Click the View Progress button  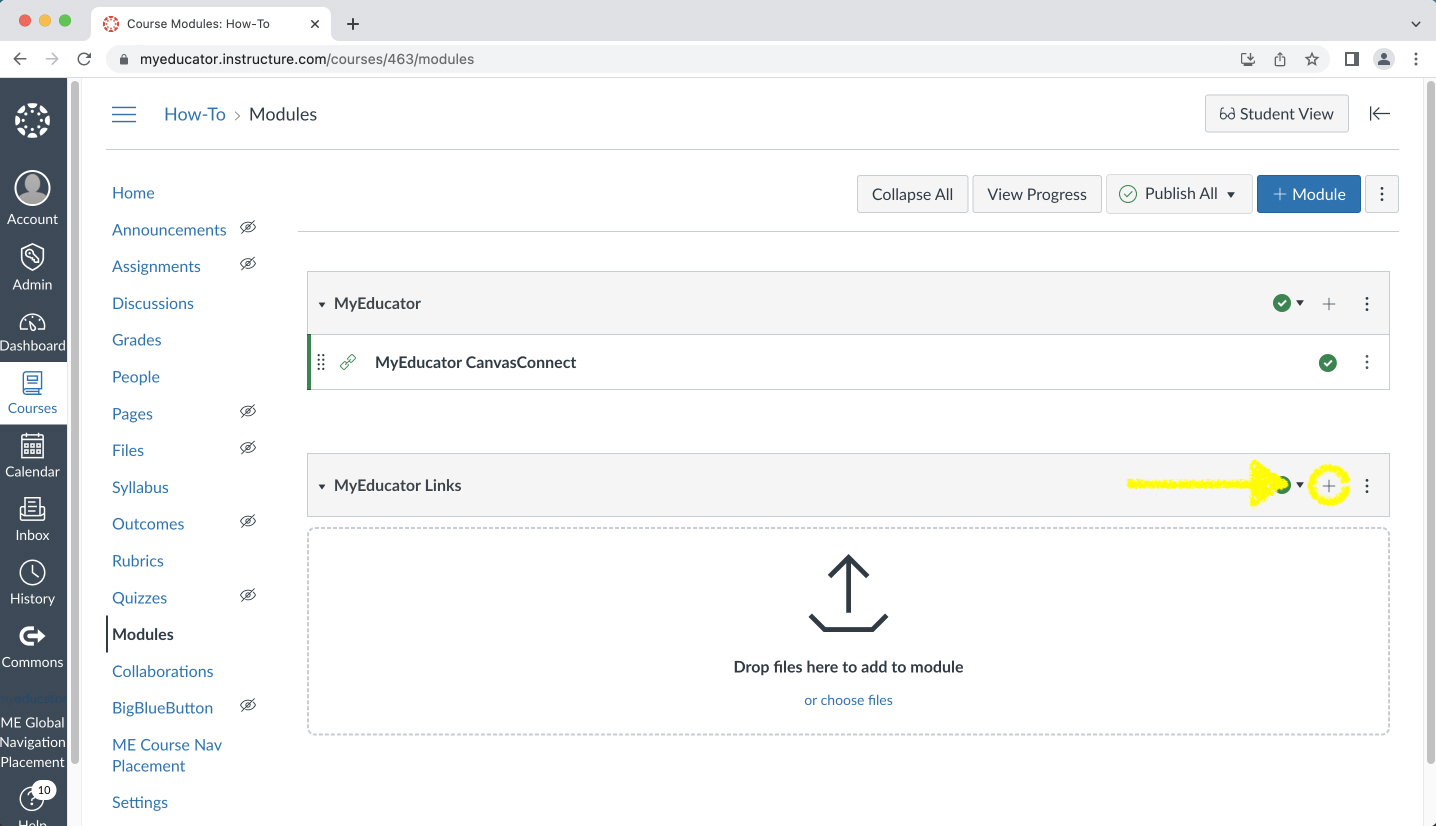click(1037, 194)
